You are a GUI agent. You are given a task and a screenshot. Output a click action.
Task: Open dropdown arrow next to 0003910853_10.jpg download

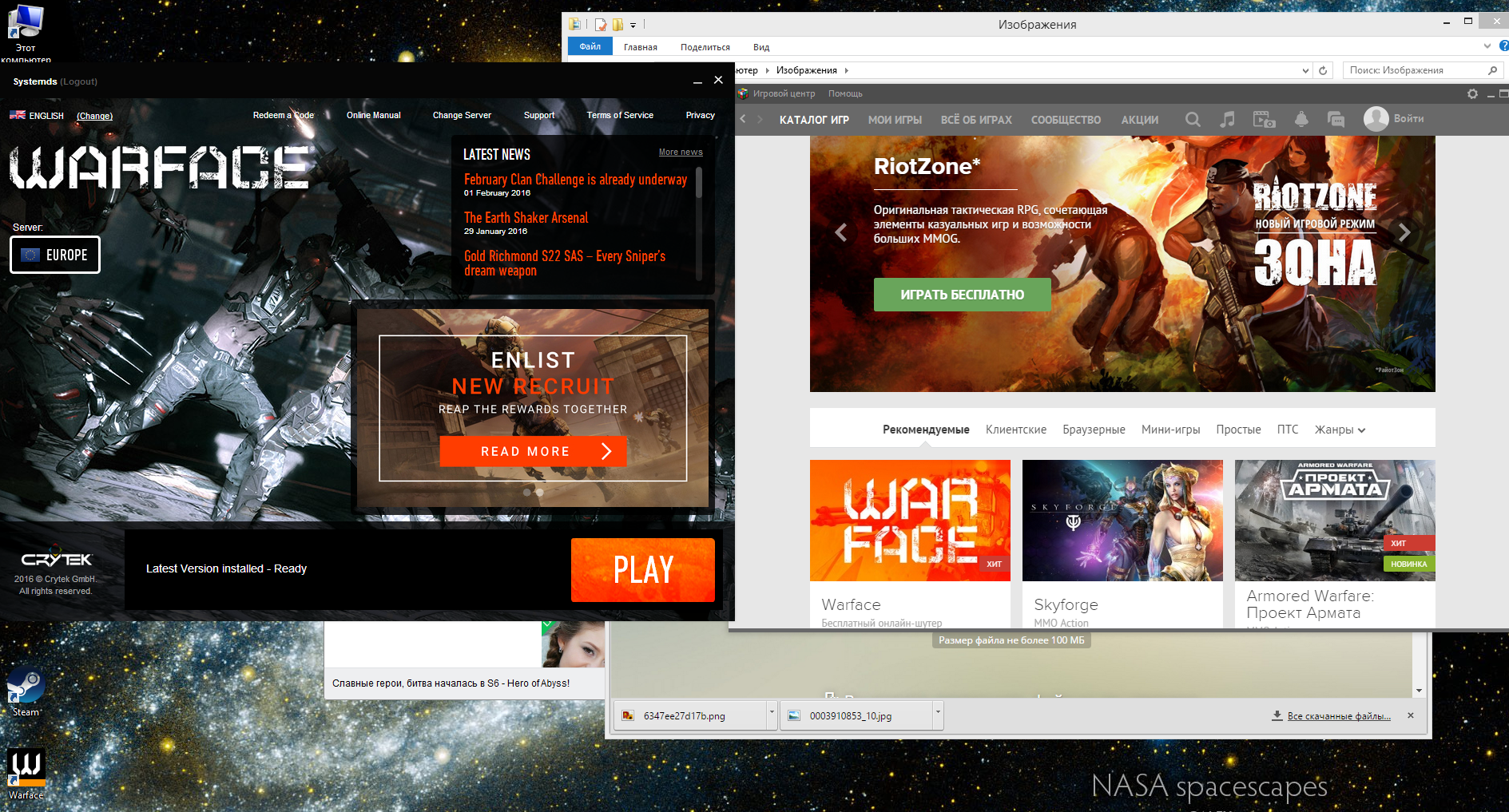(938, 711)
